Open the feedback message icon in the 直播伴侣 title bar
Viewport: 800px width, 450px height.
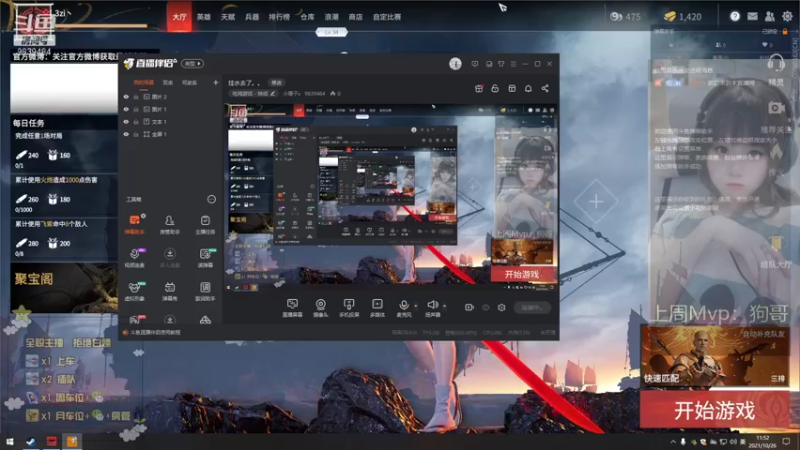(x=475, y=64)
